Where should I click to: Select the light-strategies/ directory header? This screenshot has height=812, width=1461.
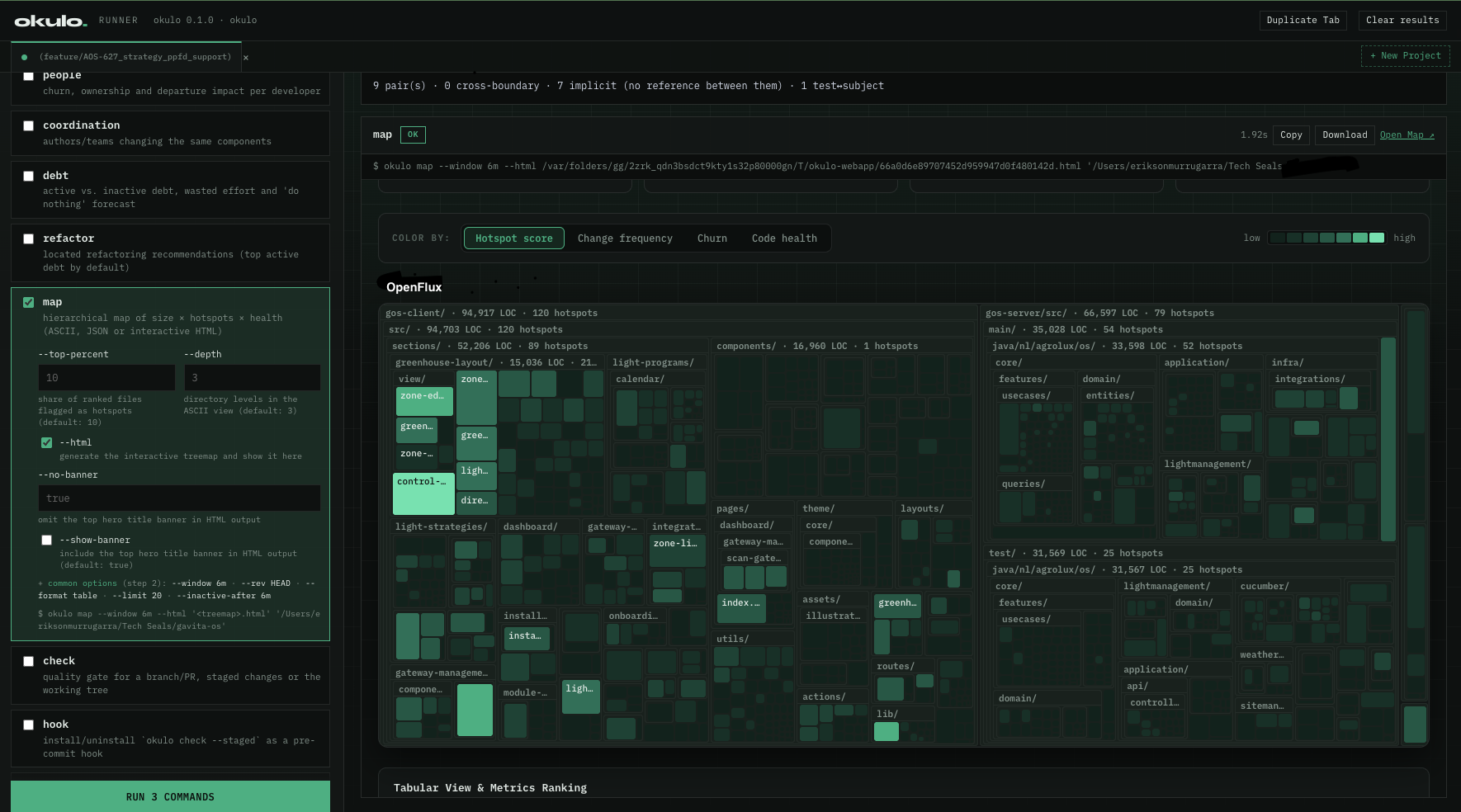click(443, 526)
